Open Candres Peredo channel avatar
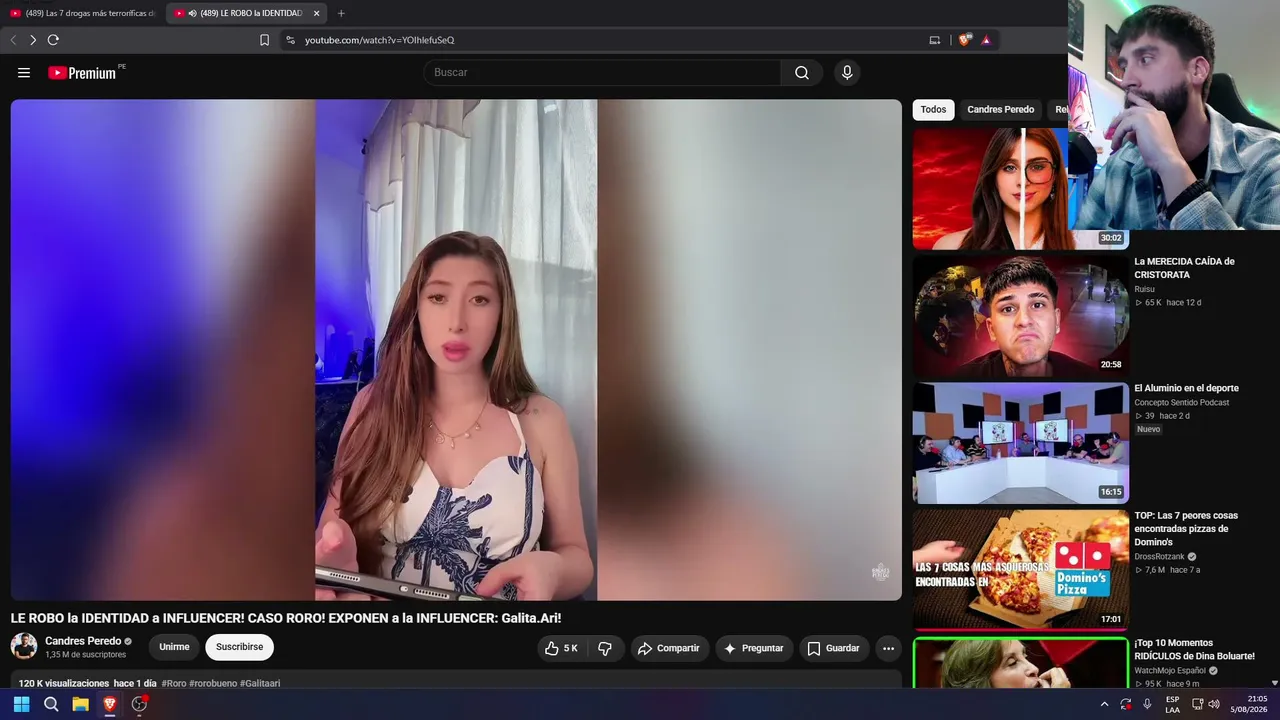Viewport: 1280px width, 720px height. [x=24, y=646]
